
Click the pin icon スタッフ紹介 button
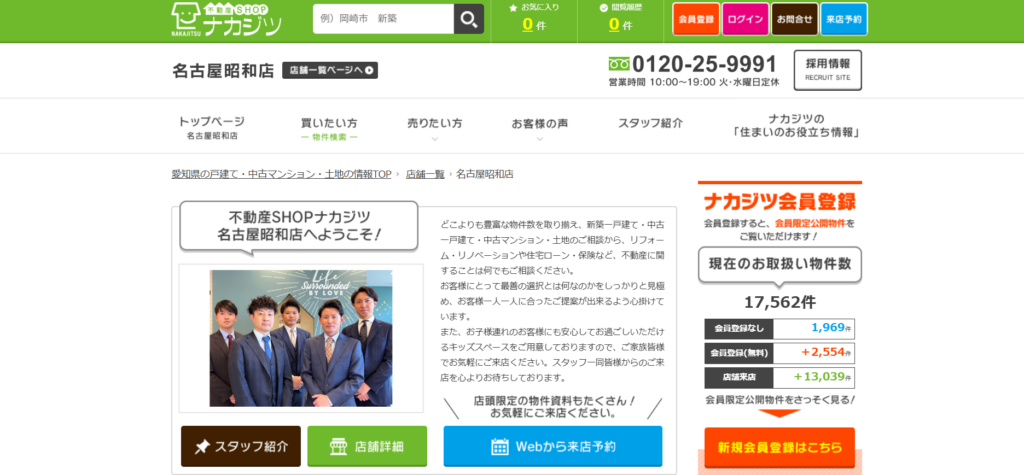point(240,446)
